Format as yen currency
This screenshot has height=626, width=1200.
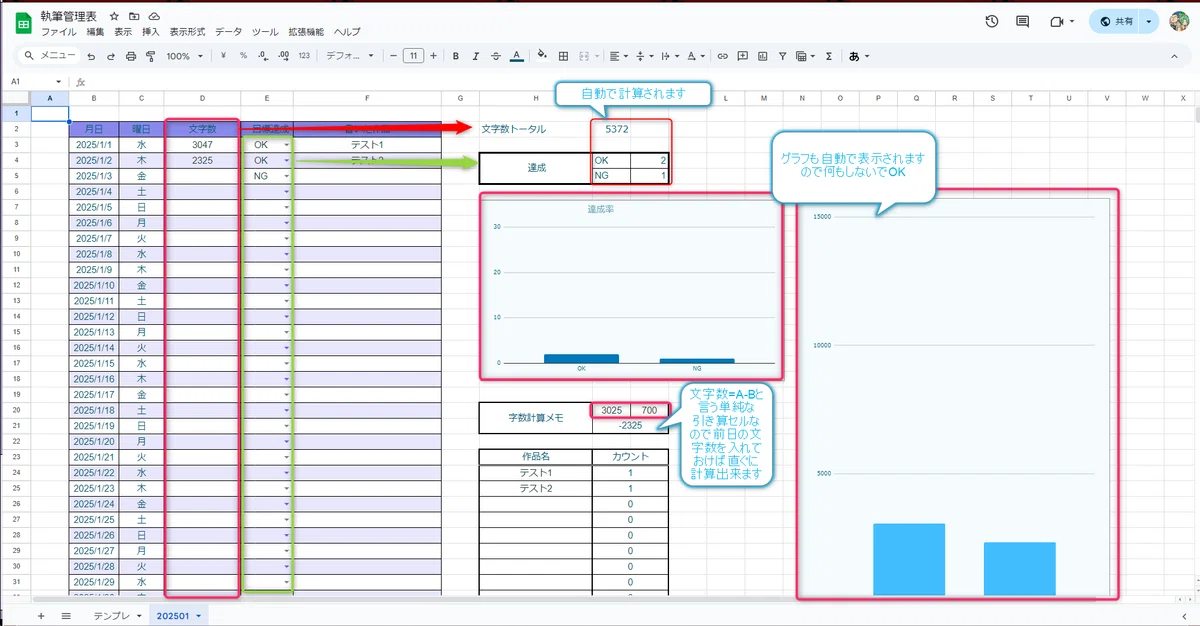point(223,56)
